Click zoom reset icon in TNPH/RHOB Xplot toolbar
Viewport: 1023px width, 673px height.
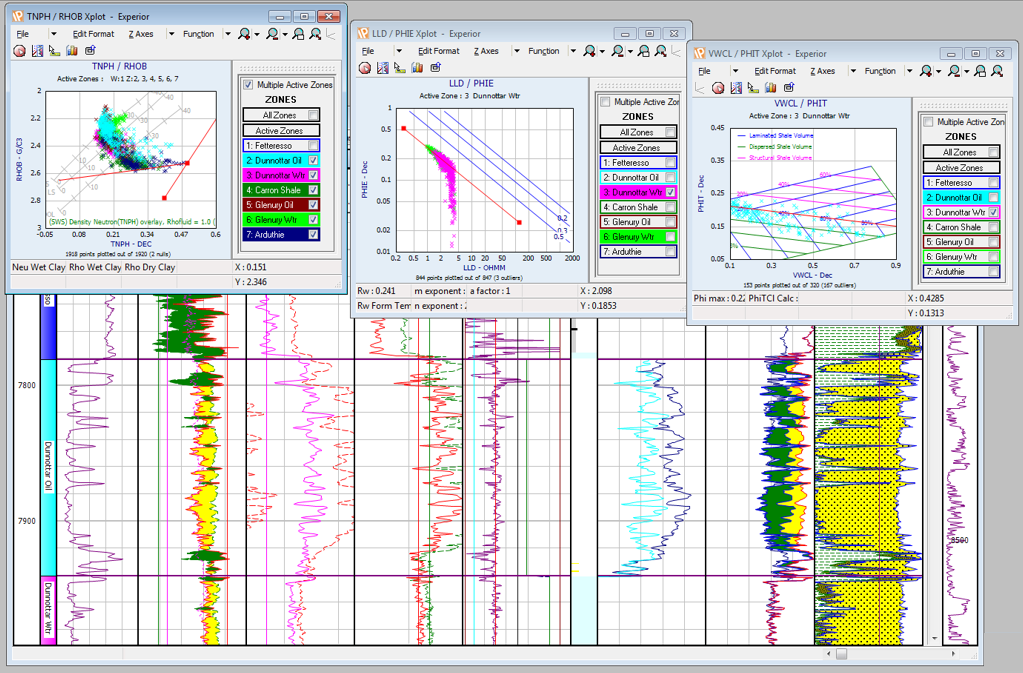coord(316,34)
